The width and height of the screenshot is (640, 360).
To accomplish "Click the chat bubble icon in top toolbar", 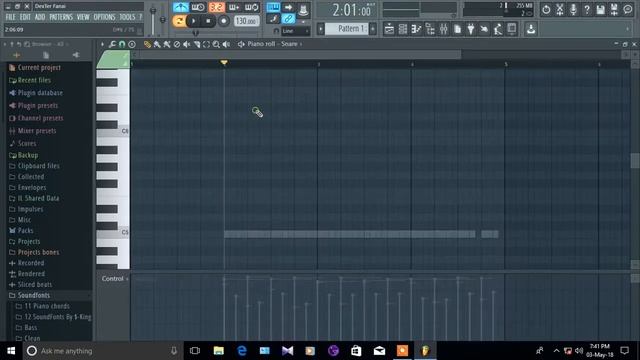I will click(628, 9).
